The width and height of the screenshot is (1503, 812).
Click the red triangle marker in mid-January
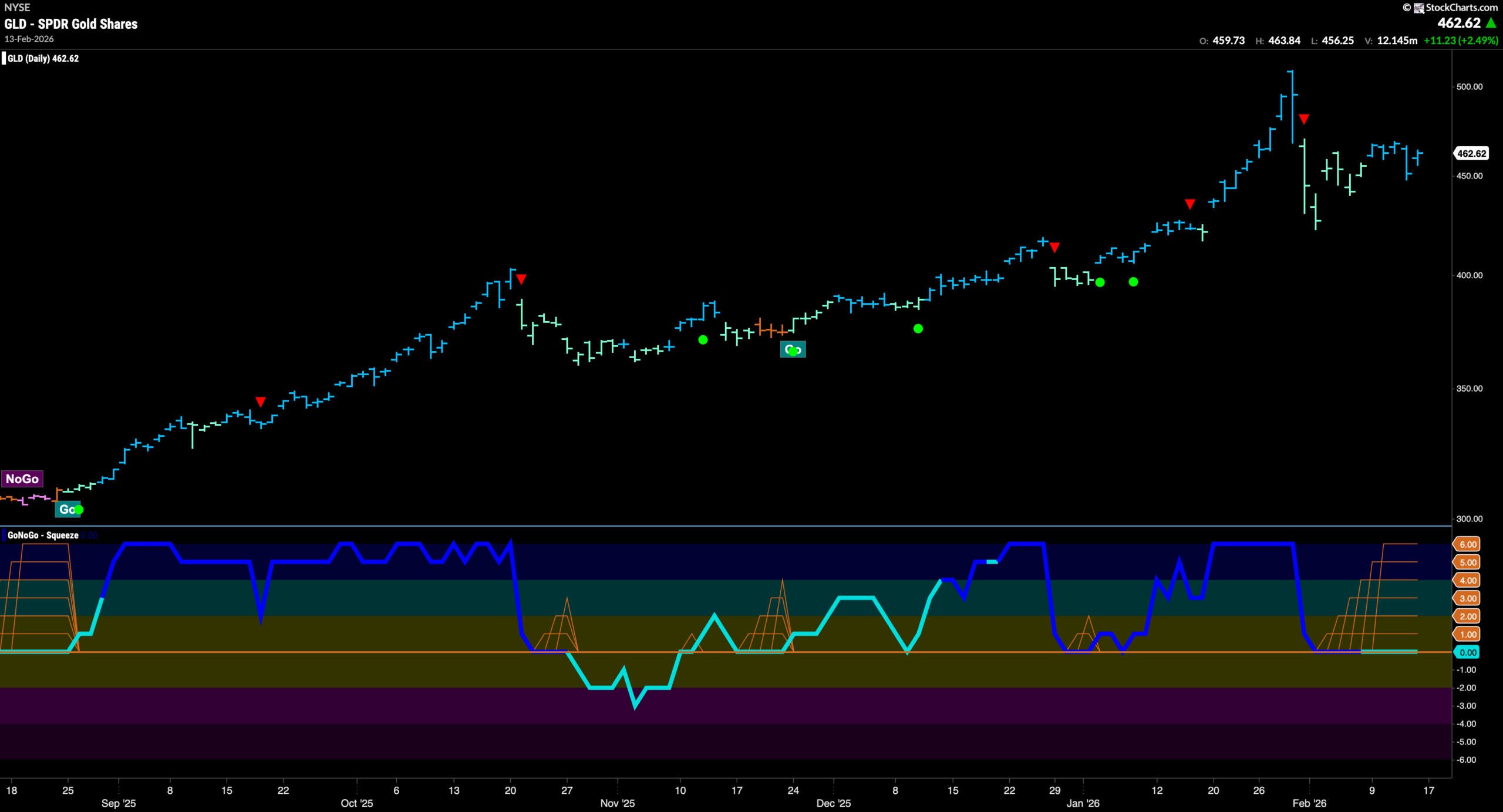tap(1189, 204)
